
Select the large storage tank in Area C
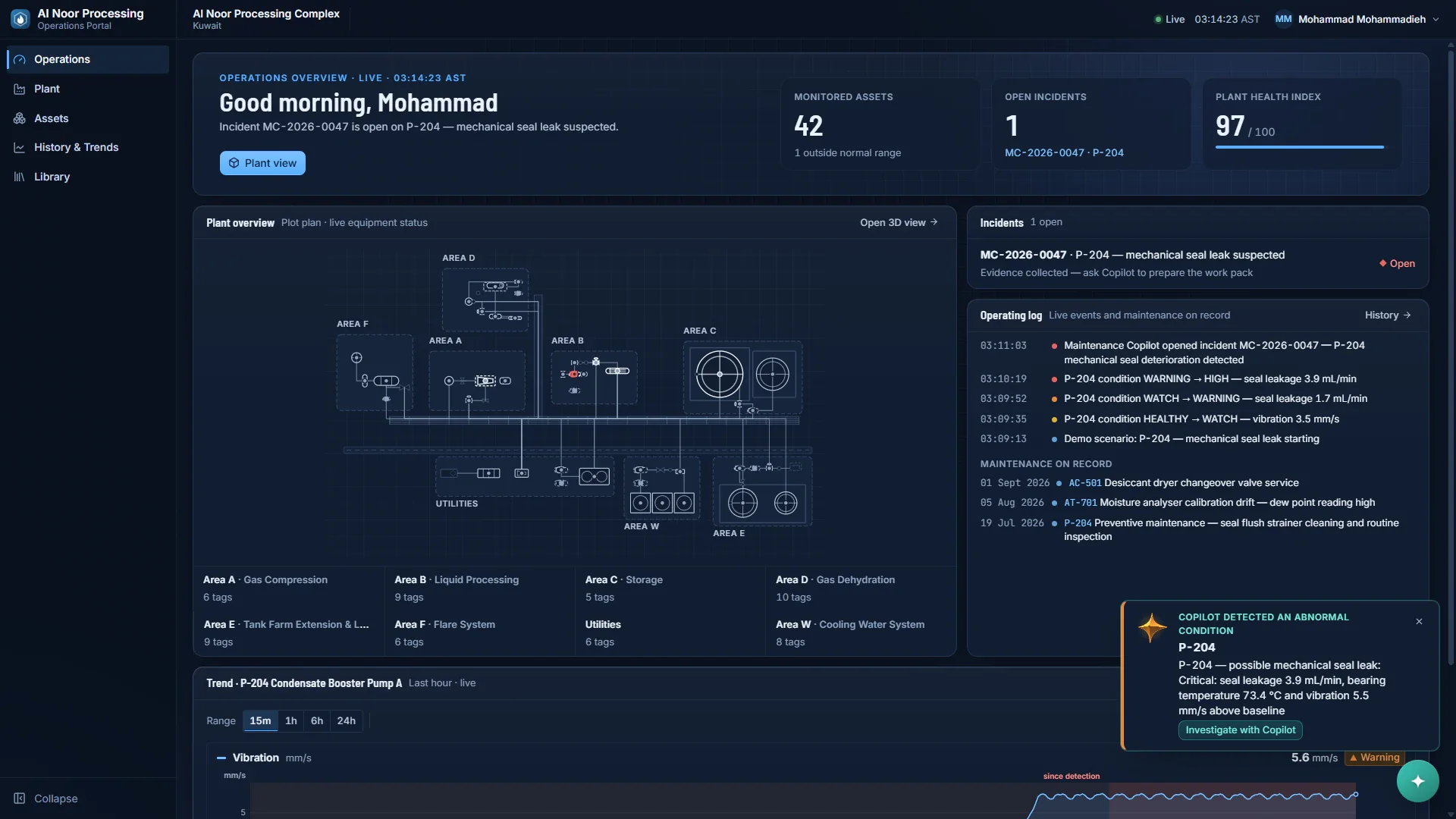coord(719,374)
